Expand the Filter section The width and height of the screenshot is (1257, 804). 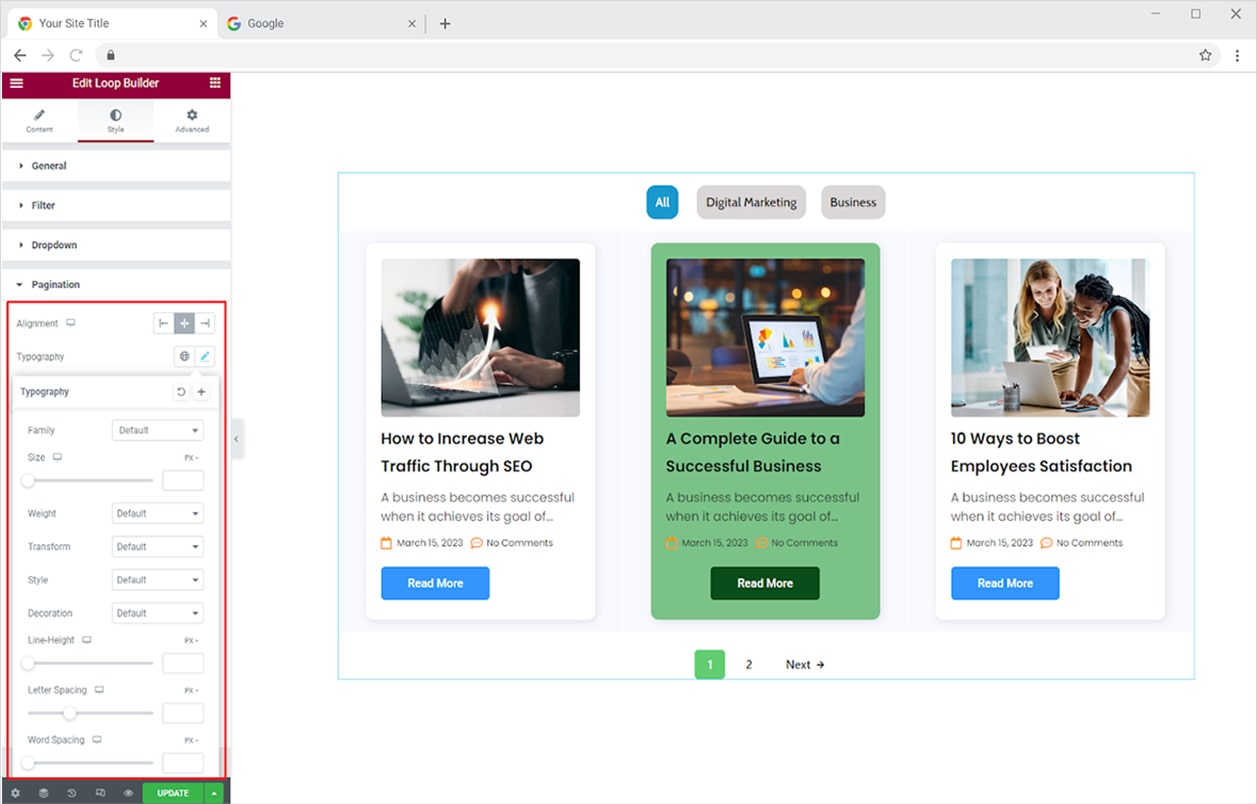click(43, 205)
